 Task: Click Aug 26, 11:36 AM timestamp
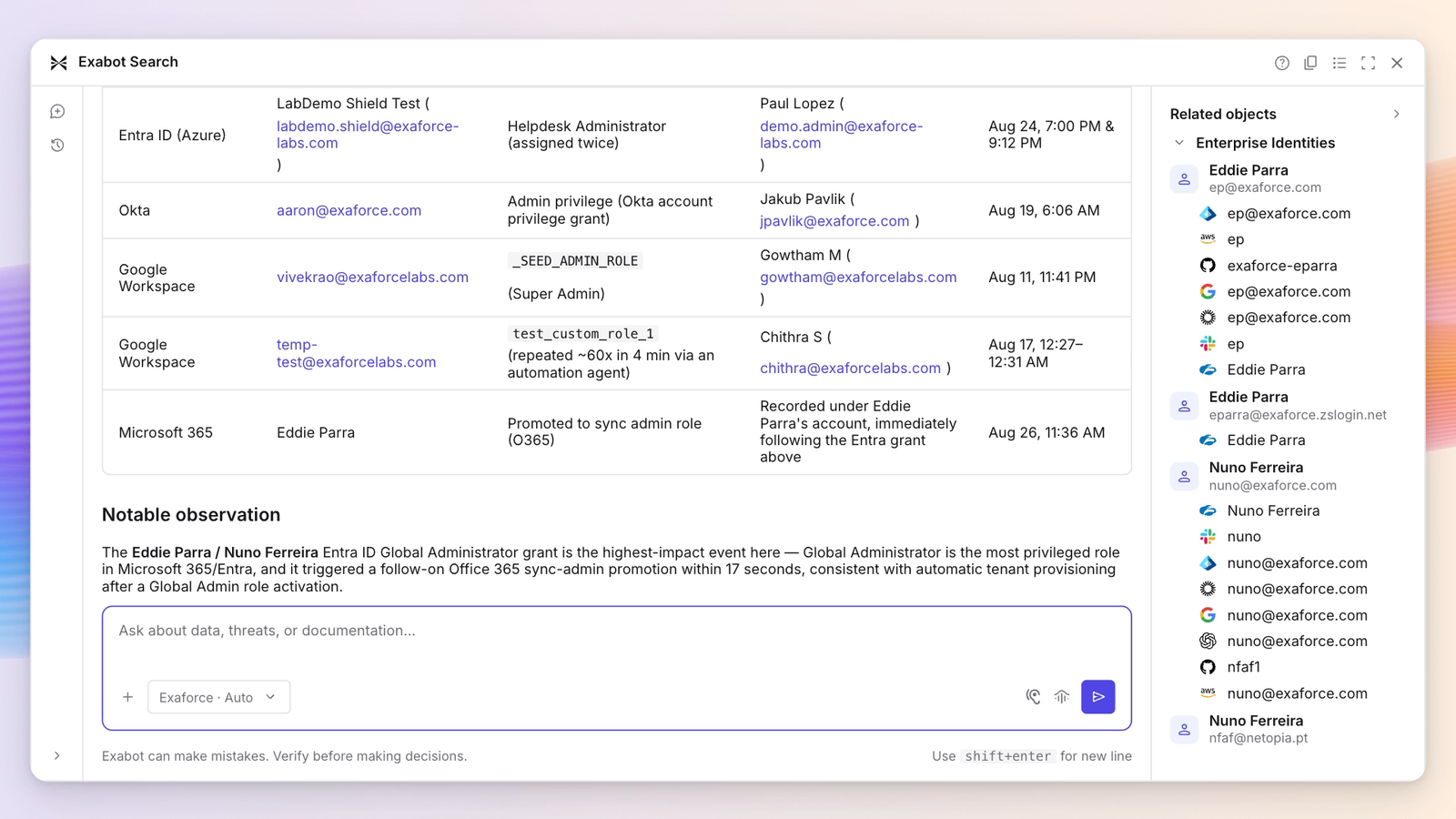tap(1046, 433)
